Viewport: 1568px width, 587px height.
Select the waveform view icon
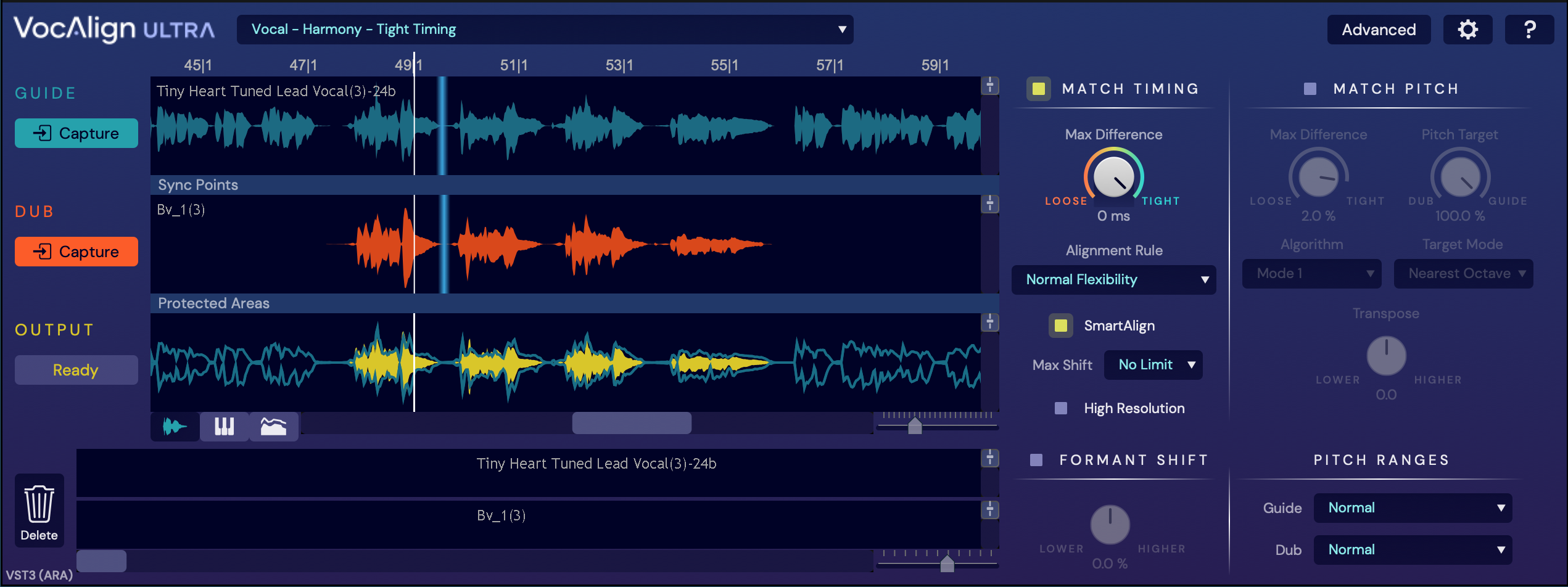pyautogui.click(x=175, y=426)
